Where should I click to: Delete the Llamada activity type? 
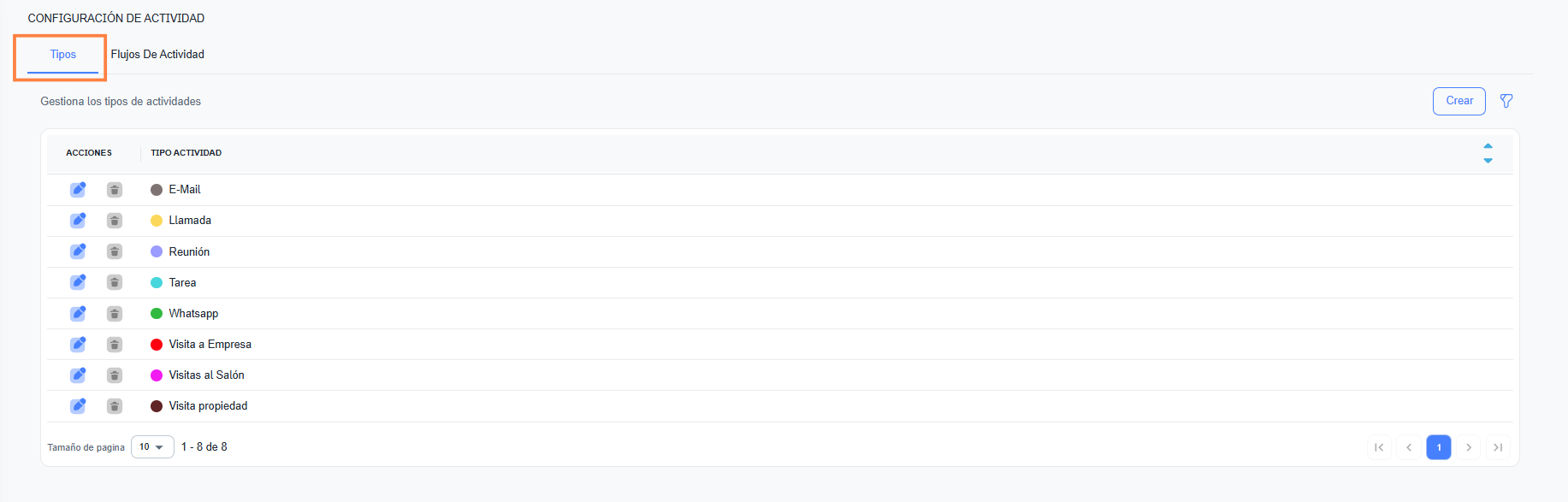pos(115,221)
